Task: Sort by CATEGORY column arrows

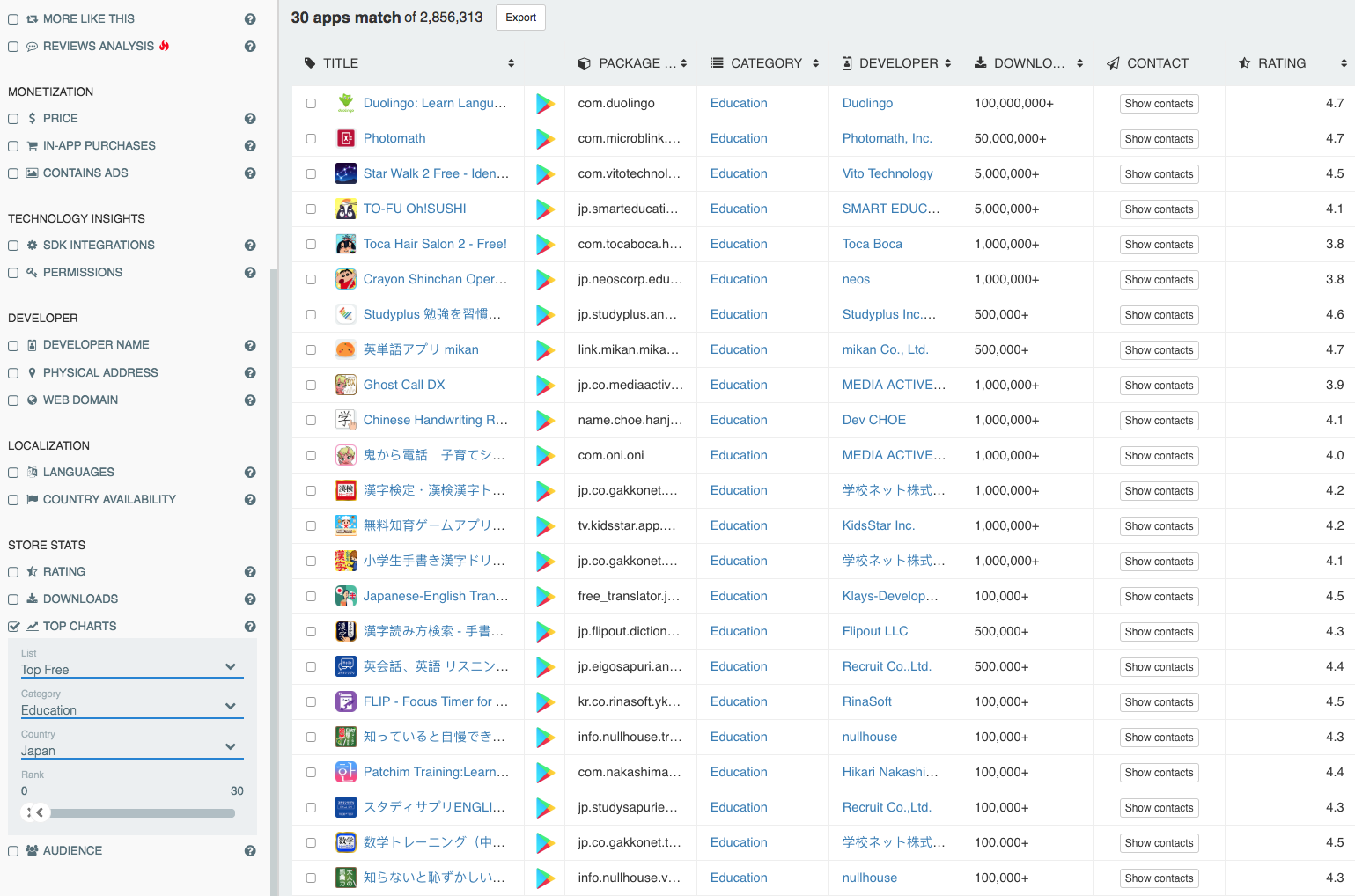Action: click(x=816, y=63)
